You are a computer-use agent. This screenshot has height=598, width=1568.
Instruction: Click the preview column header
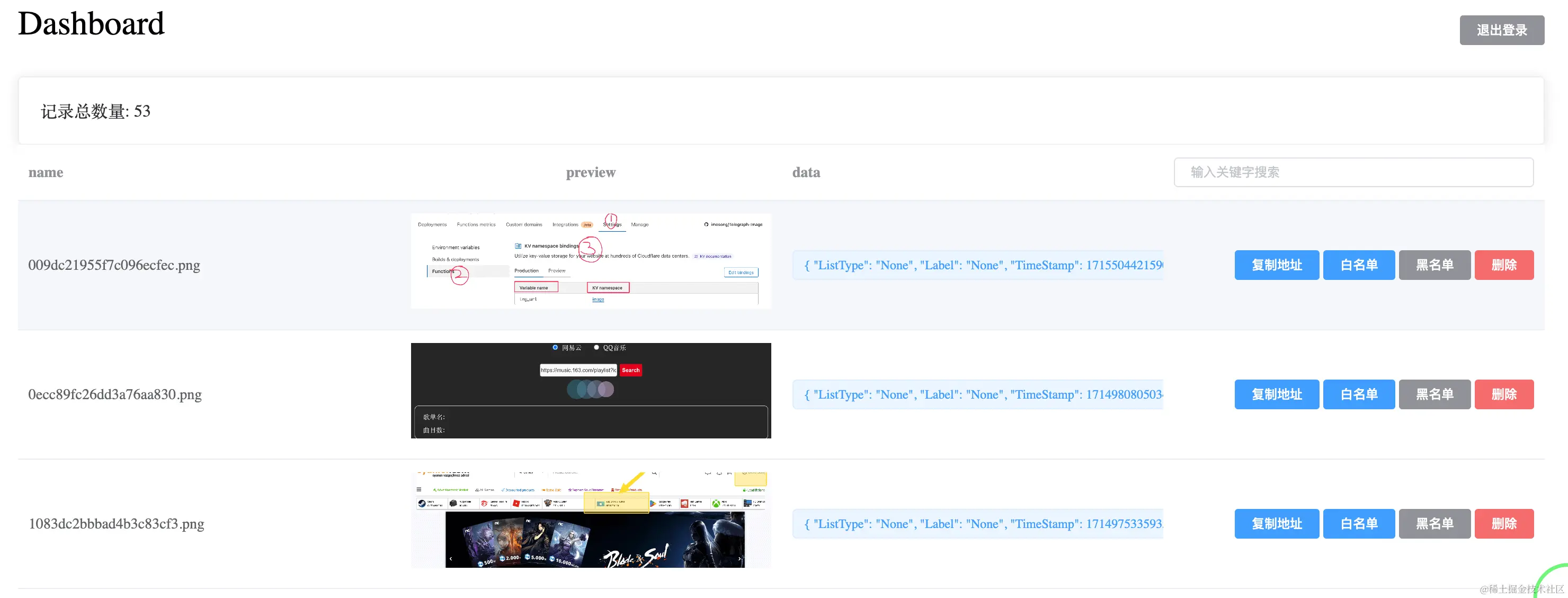(591, 172)
